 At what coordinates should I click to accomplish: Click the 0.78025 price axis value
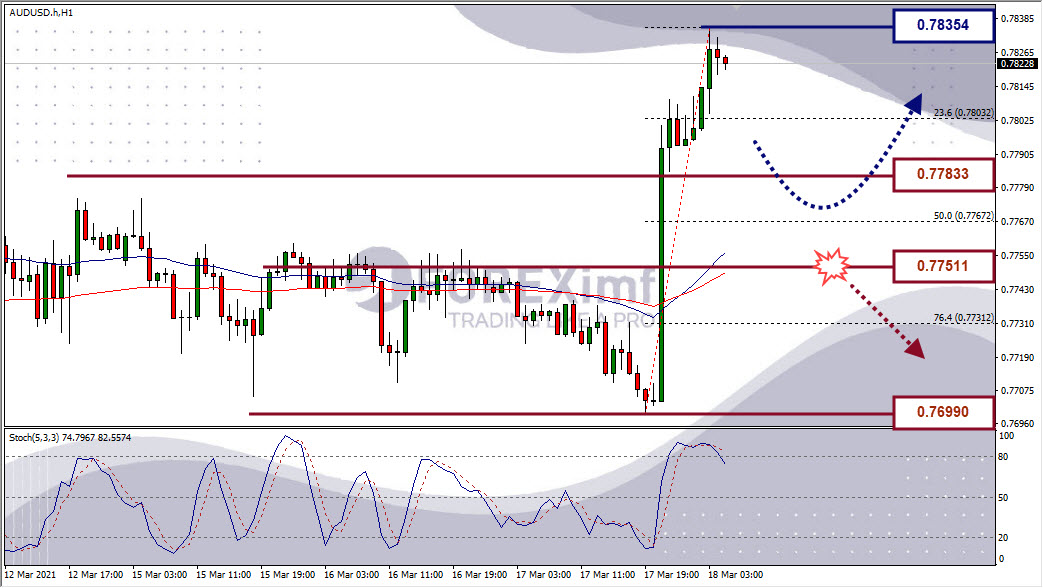click(1018, 120)
